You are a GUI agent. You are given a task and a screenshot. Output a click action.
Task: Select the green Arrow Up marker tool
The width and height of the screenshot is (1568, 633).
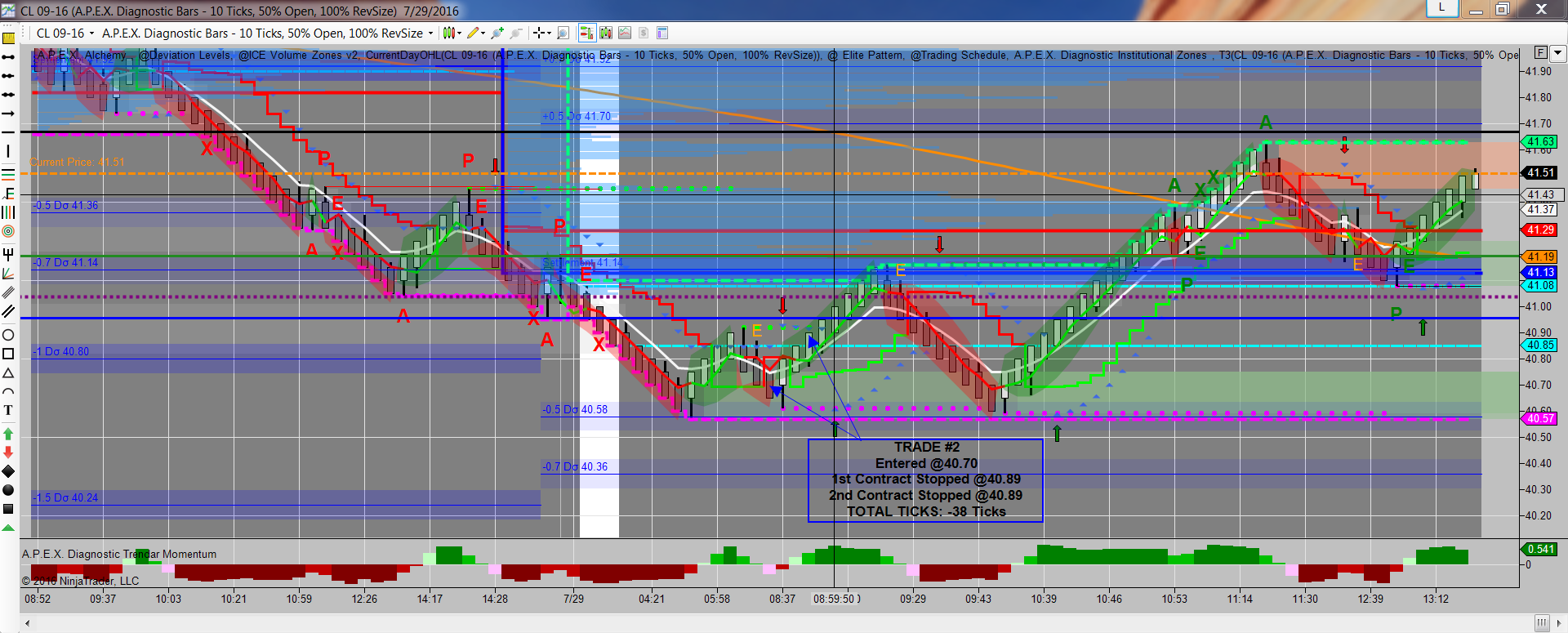(x=8, y=434)
